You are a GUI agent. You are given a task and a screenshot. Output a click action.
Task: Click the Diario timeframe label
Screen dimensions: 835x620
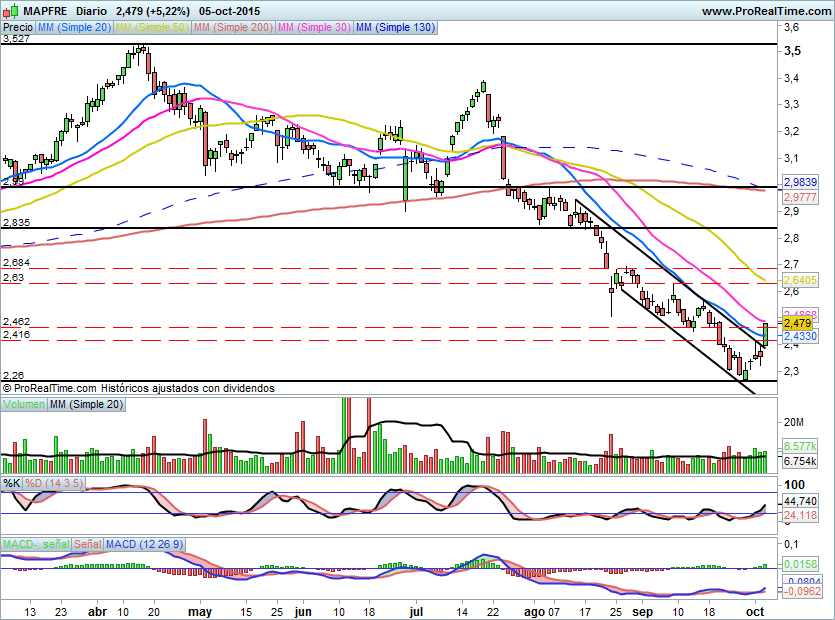point(91,11)
